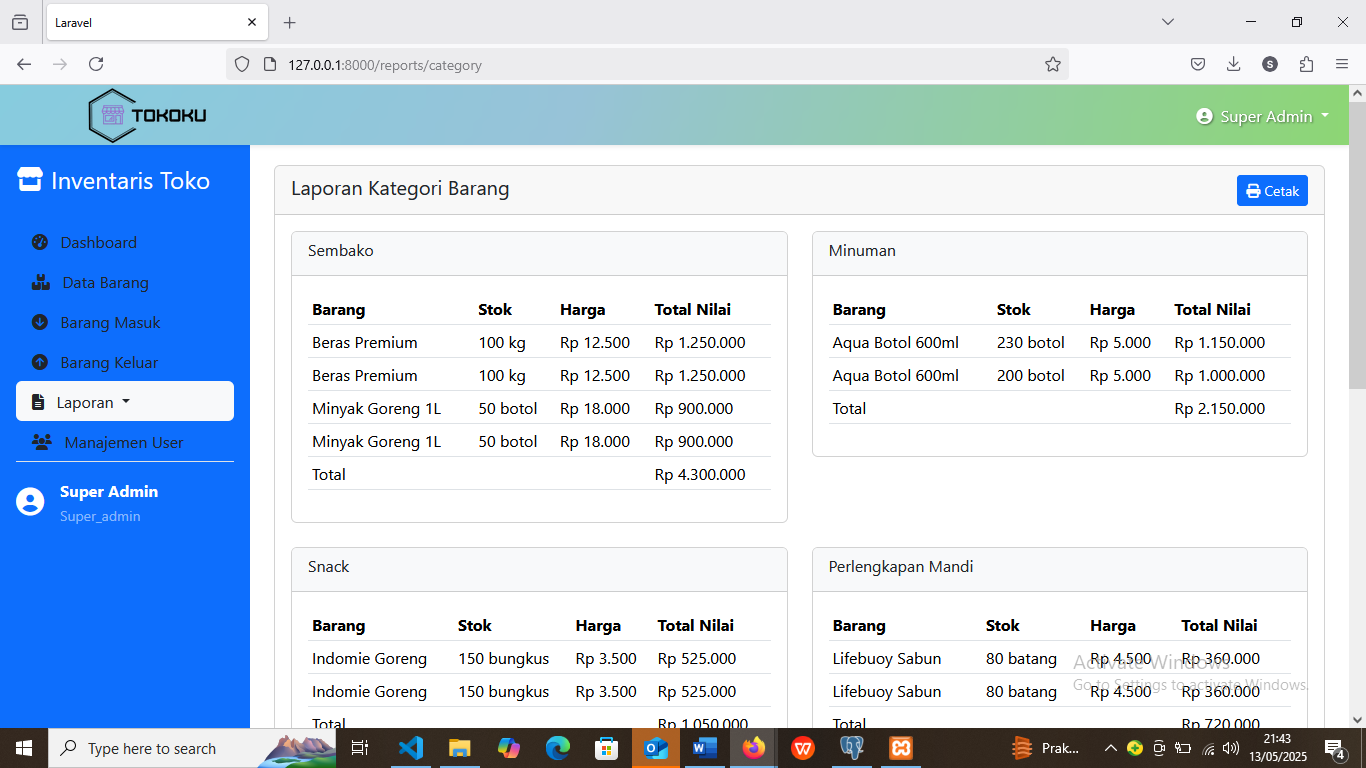
Task: Click the TOKOKU logo in the navbar
Action: click(146, 114)
